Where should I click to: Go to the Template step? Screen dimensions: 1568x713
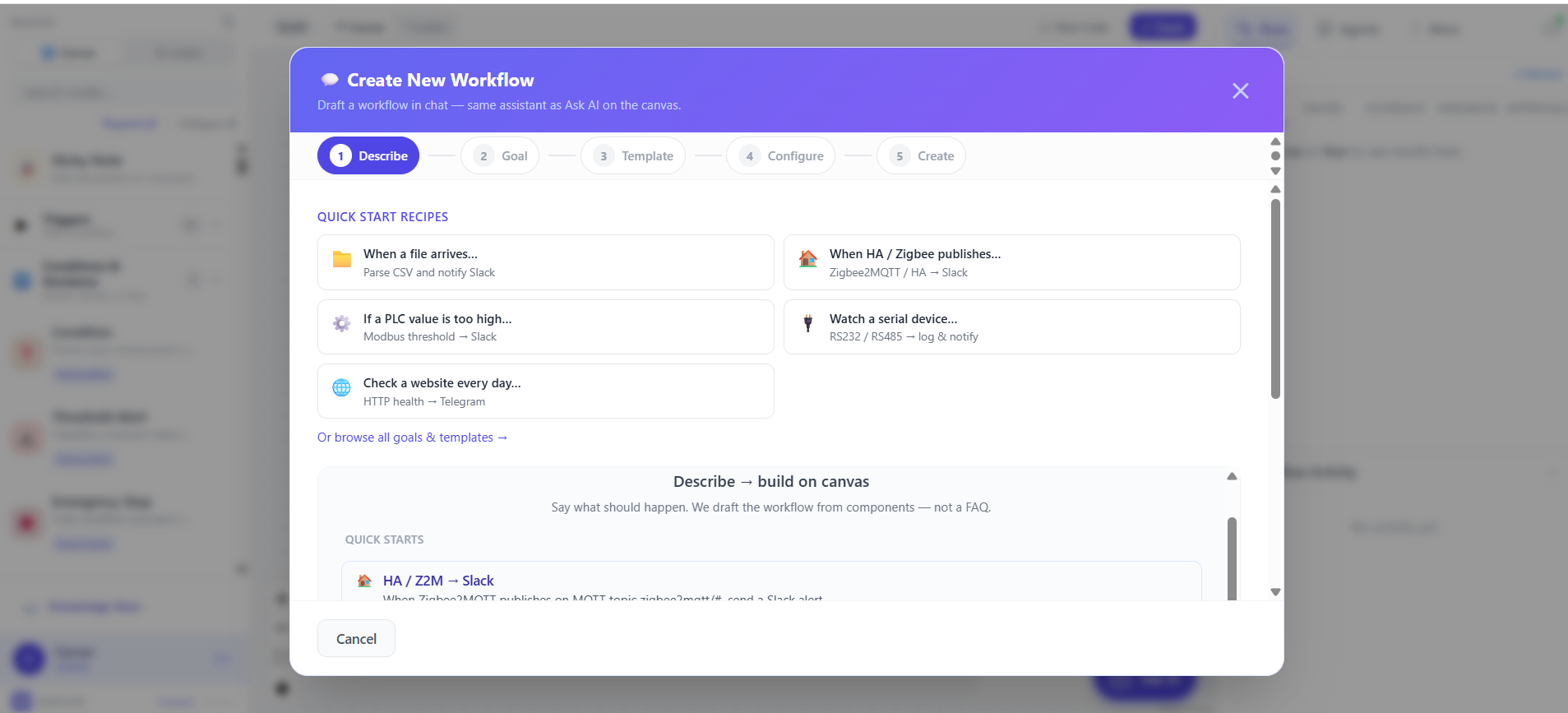[633, 155]
